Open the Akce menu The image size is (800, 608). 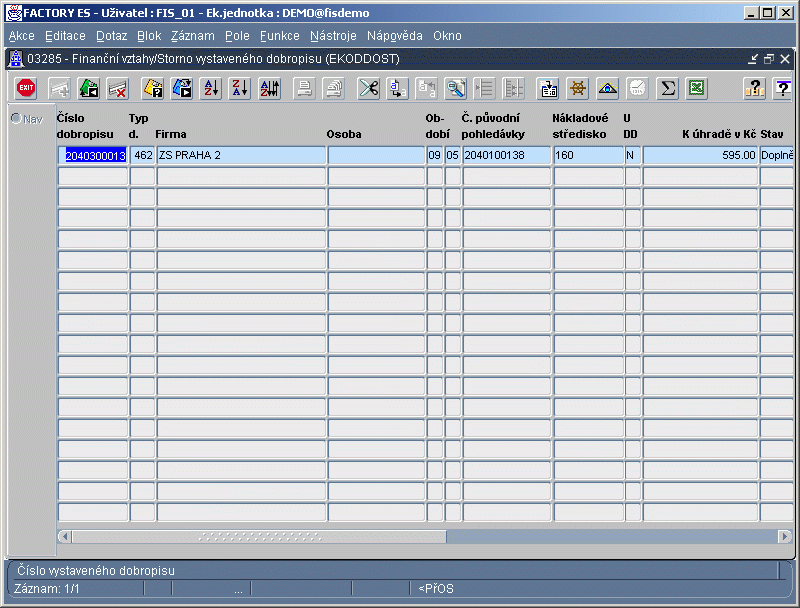[x=21, y=36]
